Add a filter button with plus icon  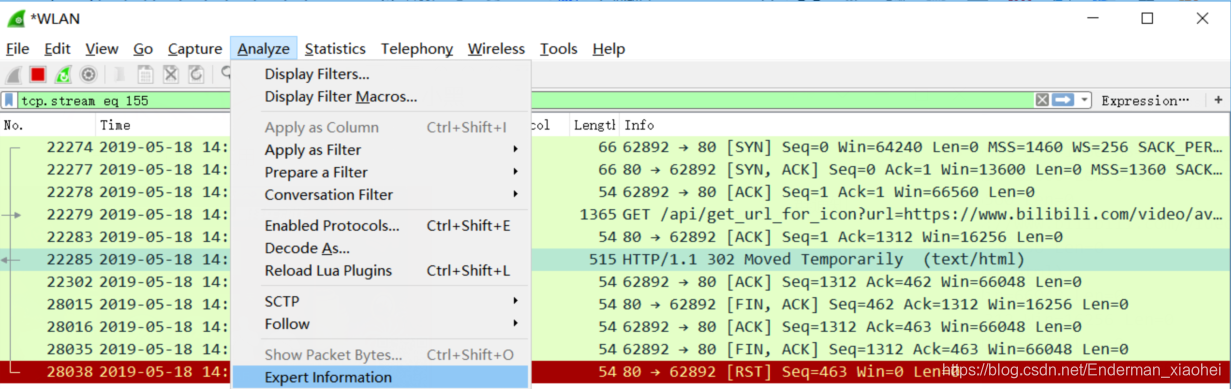(x=1218, y=100)
